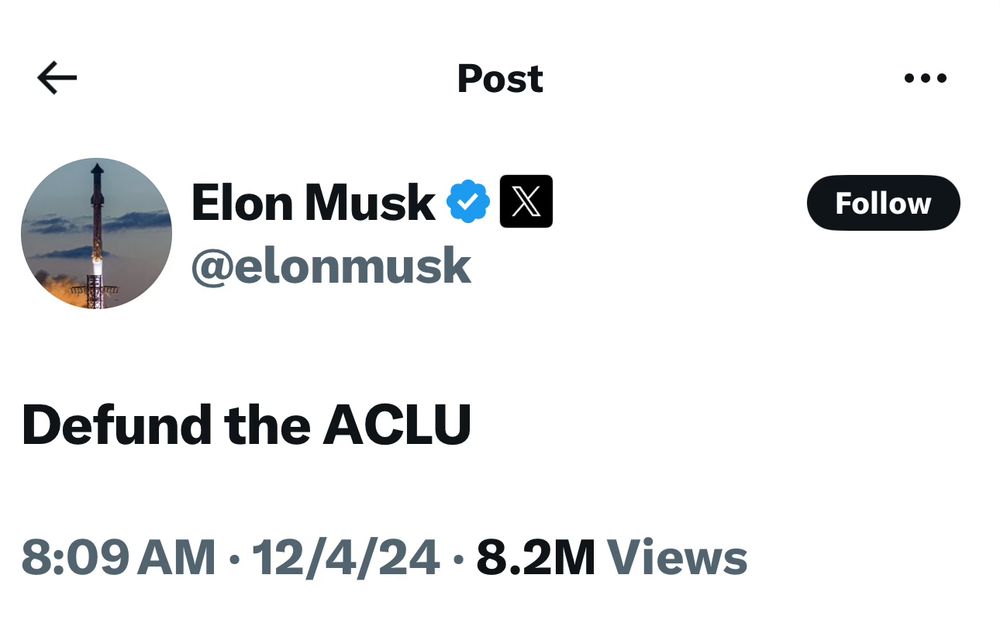The image size is (1000, 622).
Task: Tap the black X affiliation badge
Action: tap(525, 202)
